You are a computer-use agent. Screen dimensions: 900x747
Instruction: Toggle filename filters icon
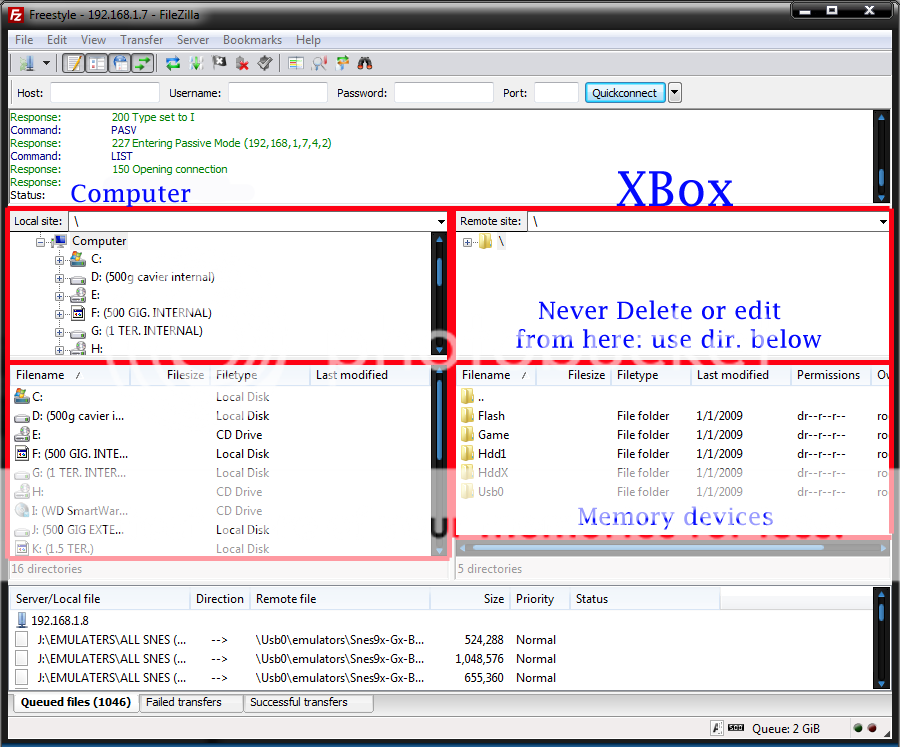319,63
